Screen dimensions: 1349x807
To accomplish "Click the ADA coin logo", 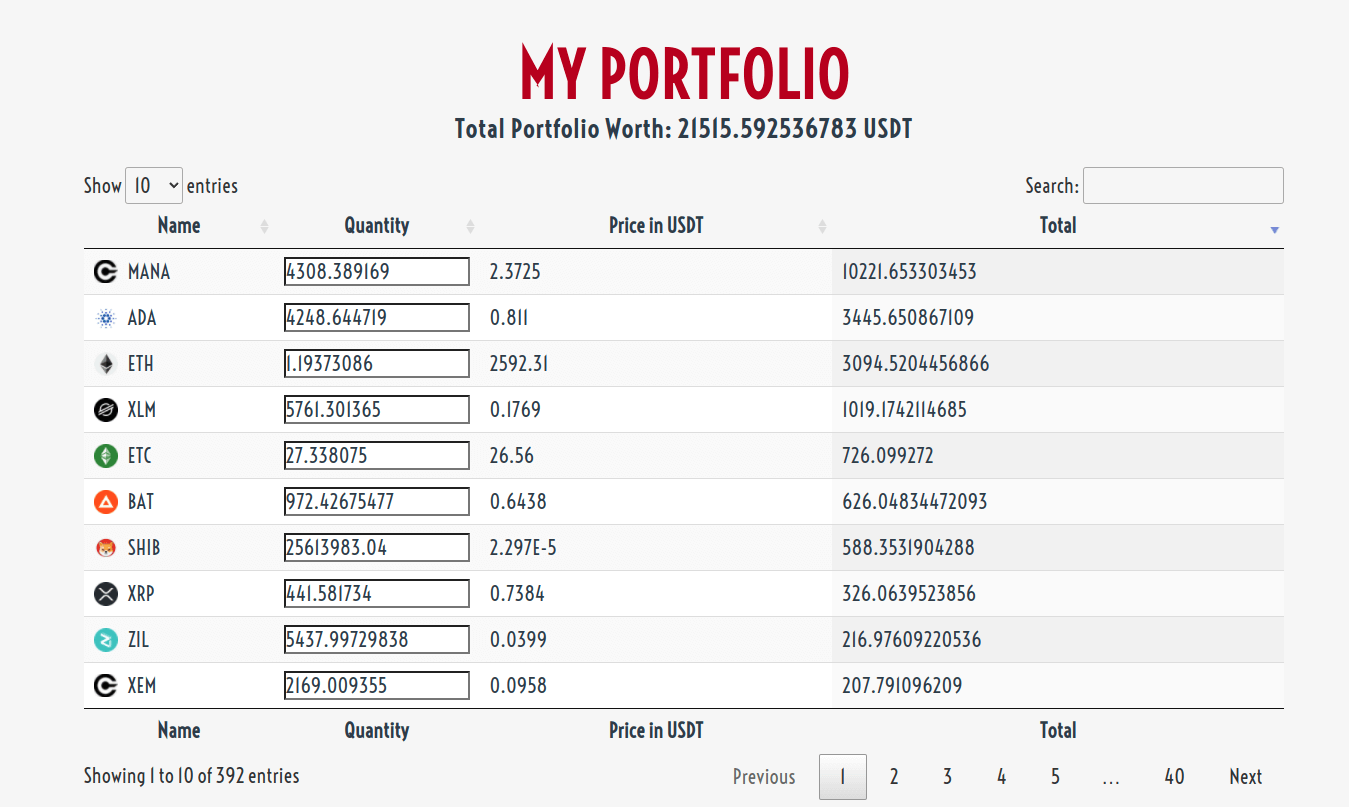I will 105,319.
